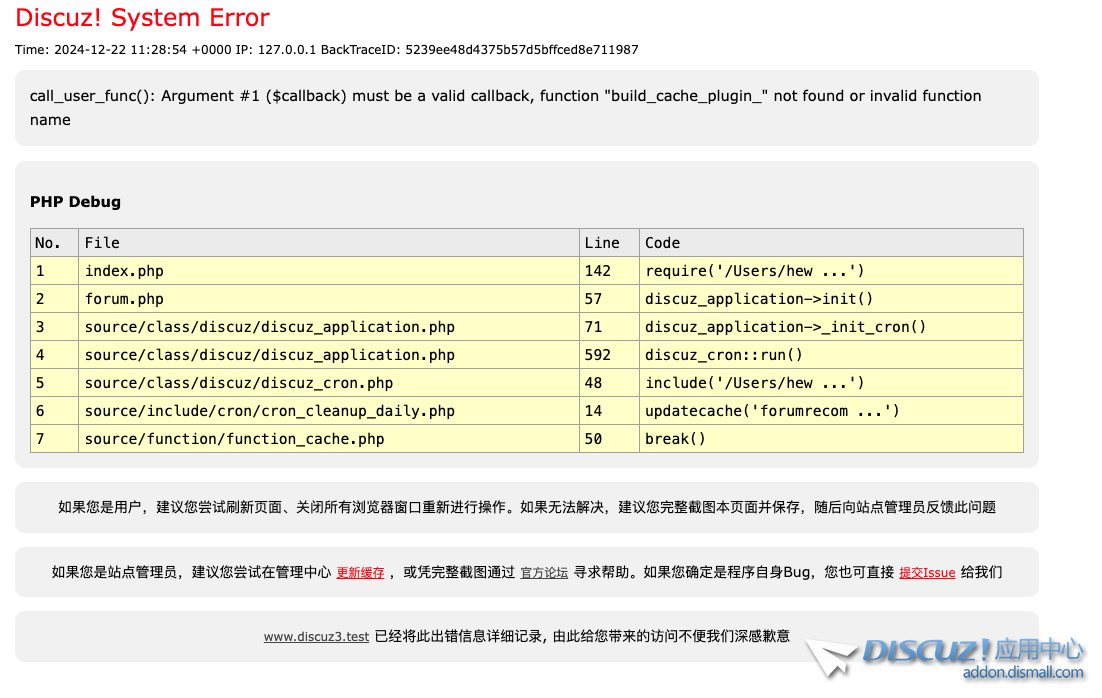Click the 更新缓存 link
Image resolution: width=1102 pixels, height=698 pixels.
click(x=360, y=573)
